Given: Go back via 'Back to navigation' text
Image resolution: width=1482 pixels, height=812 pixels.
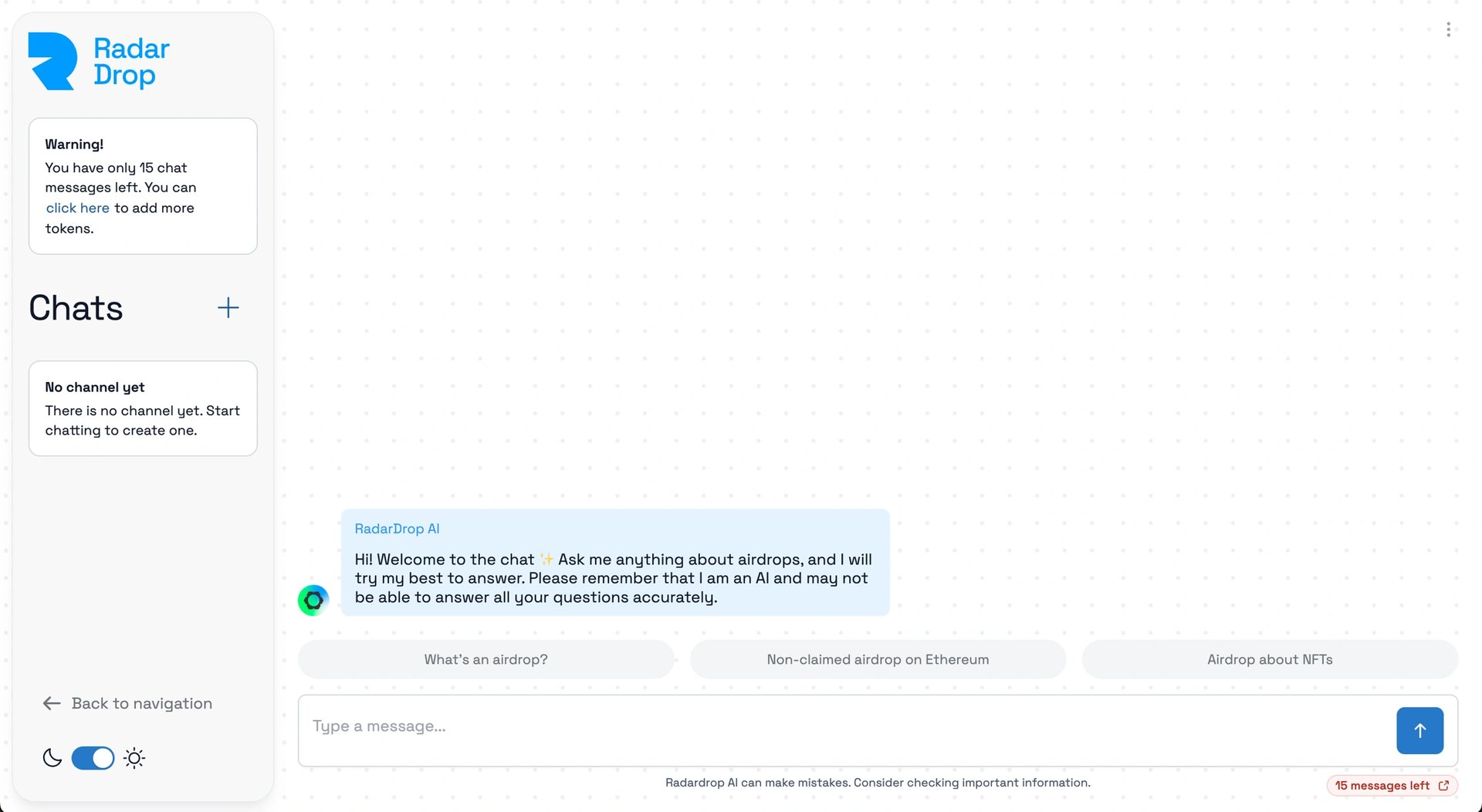Looking at the screenshot, I should tap(142, 703).
